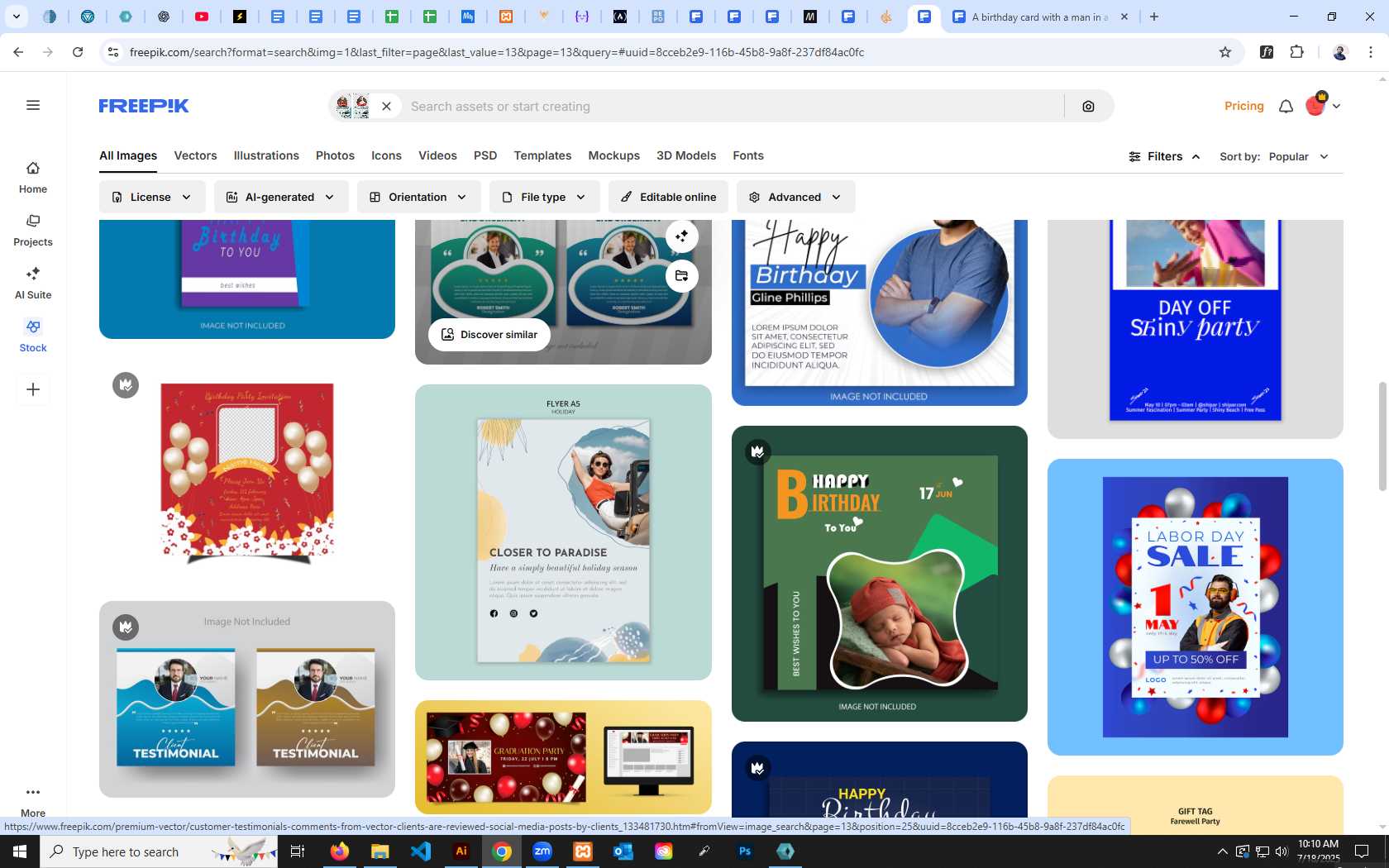Screen dimensions: 1389x868
Task: Select the All Images tab
Action: click(x=128, y=155)
